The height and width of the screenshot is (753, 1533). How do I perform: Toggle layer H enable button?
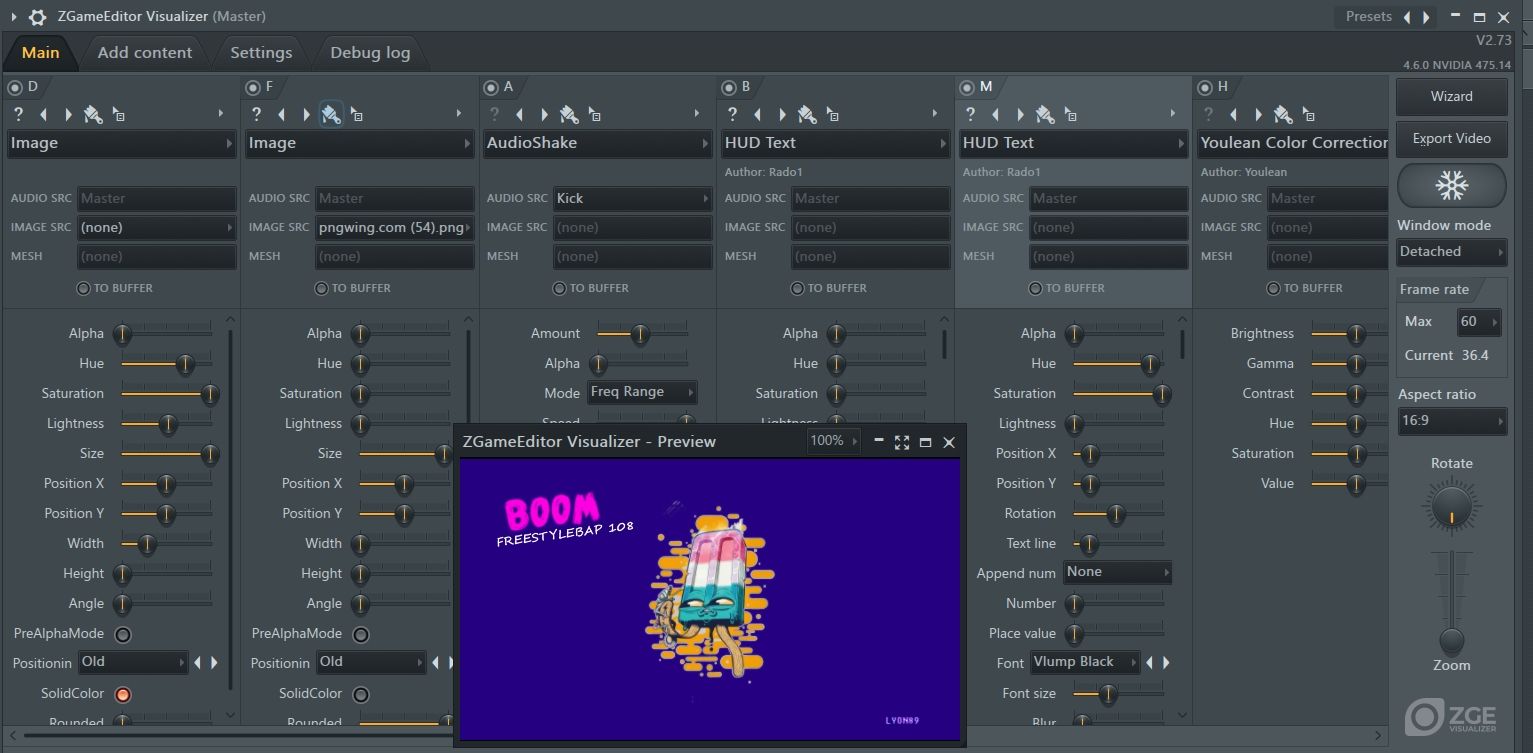pos(1205,87)
